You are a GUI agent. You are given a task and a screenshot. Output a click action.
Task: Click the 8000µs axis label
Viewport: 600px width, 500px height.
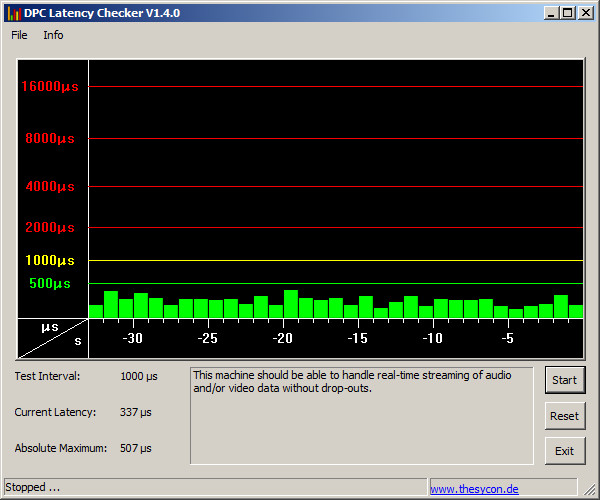(x=50, y=138)
